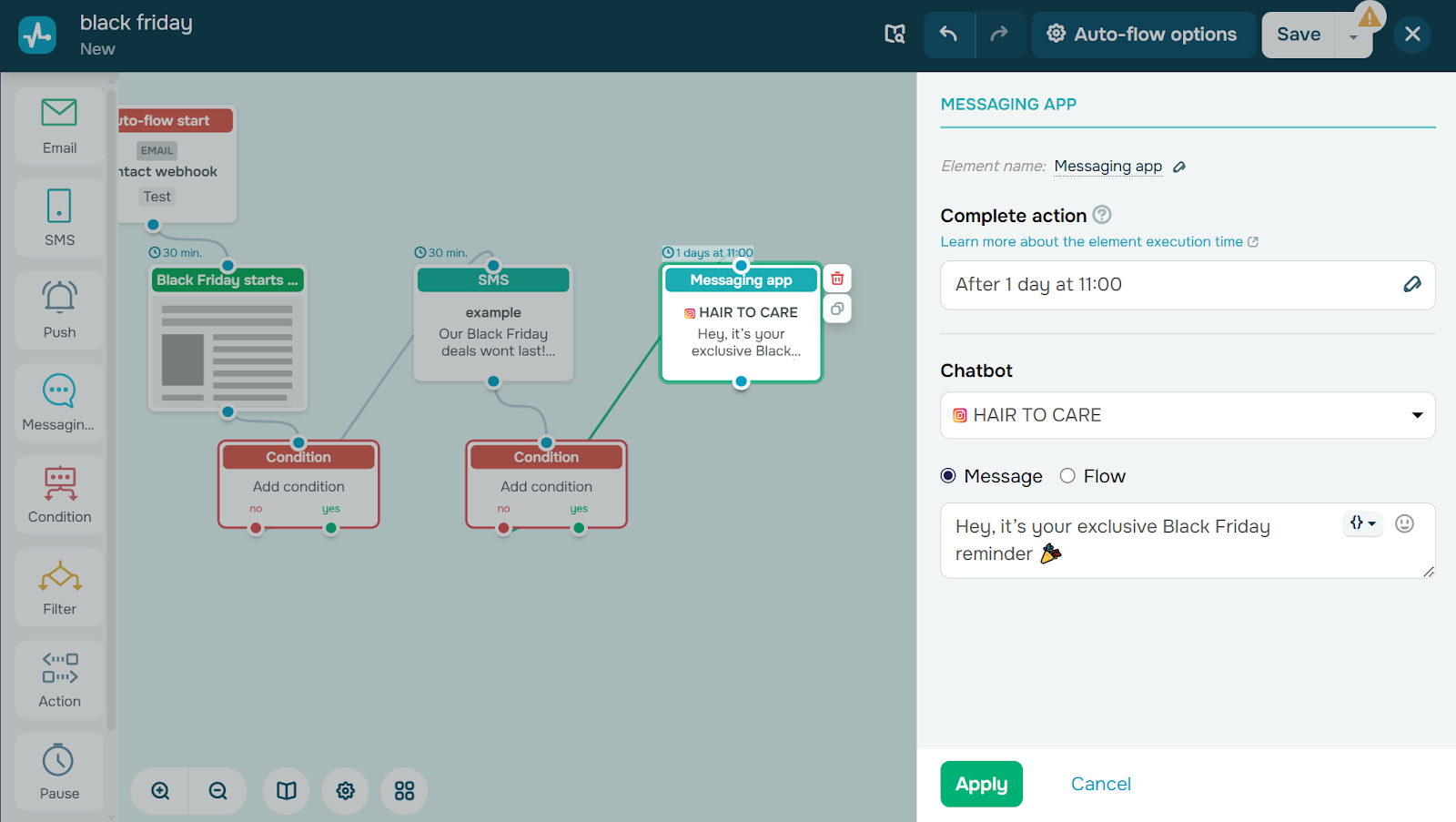Screen dimensions: 1456x822
Task: Select the Condition element in the sidebar
Action: pyautogui.click(x=58, y=495)
